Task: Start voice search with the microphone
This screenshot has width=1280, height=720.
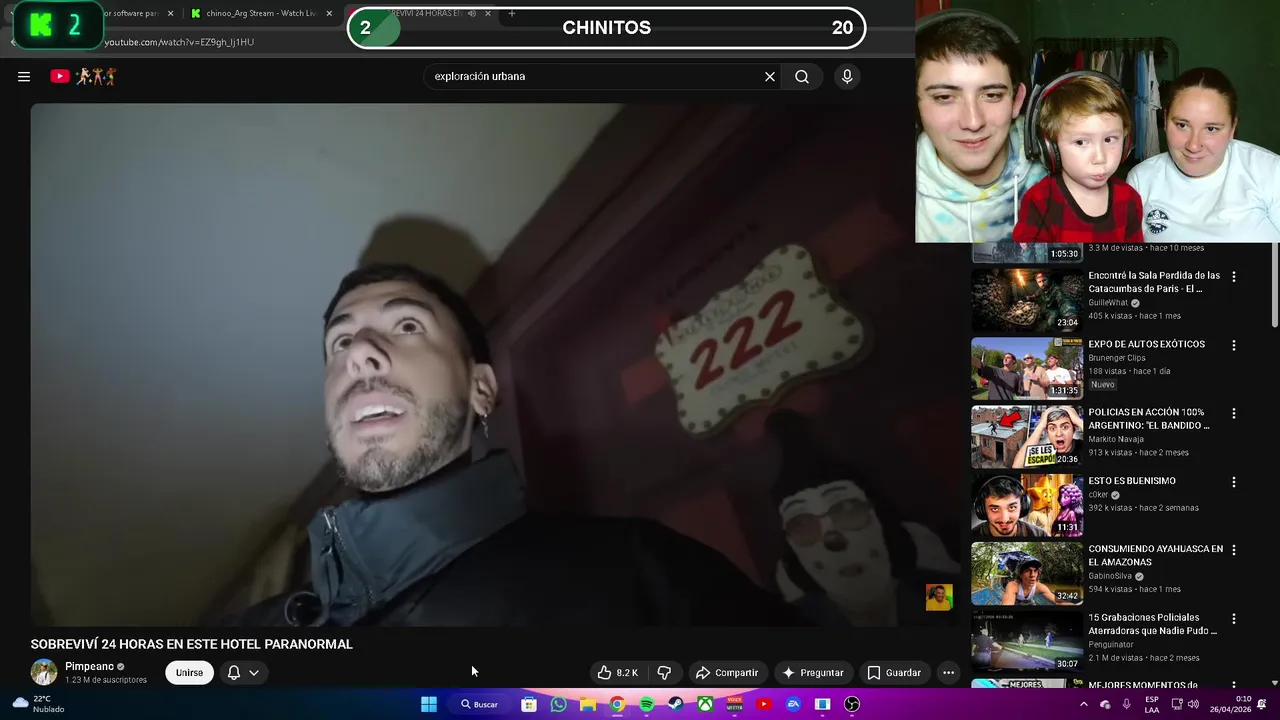Action: (847, 76)
